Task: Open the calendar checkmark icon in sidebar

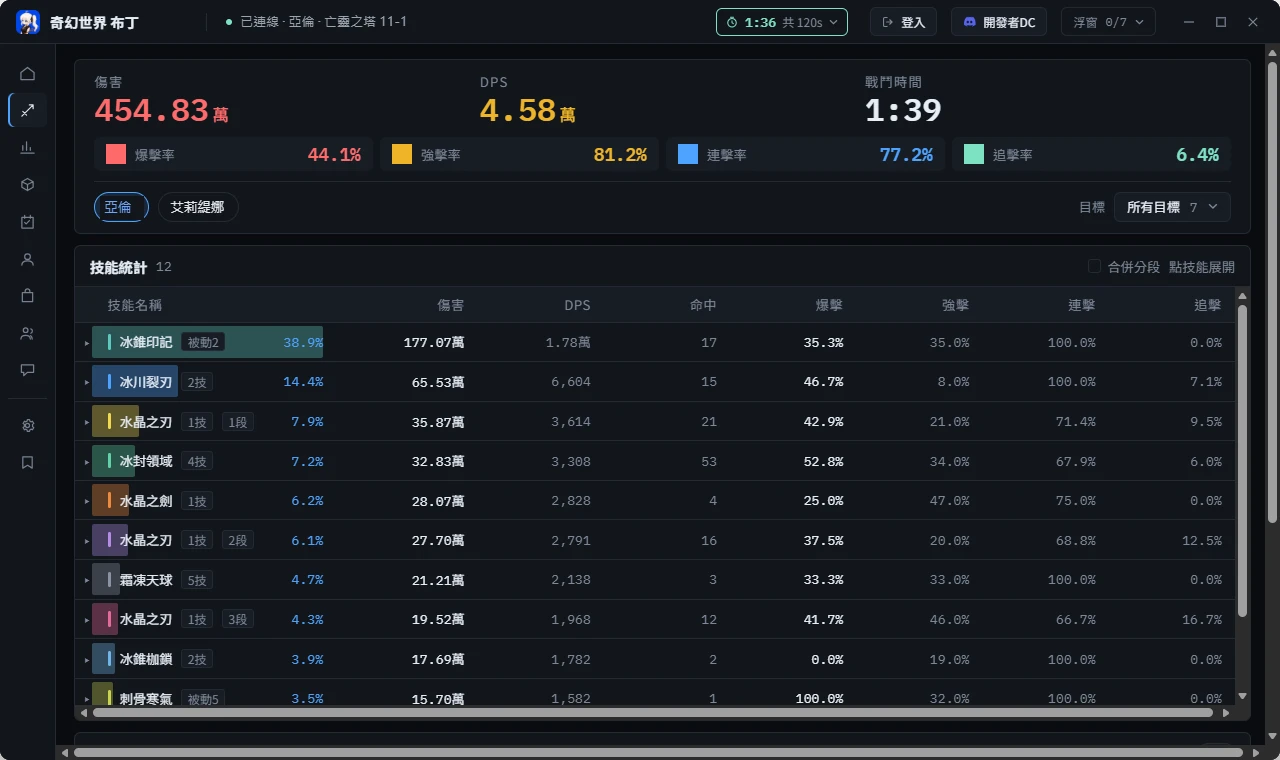Action: (x=28, y=222)
